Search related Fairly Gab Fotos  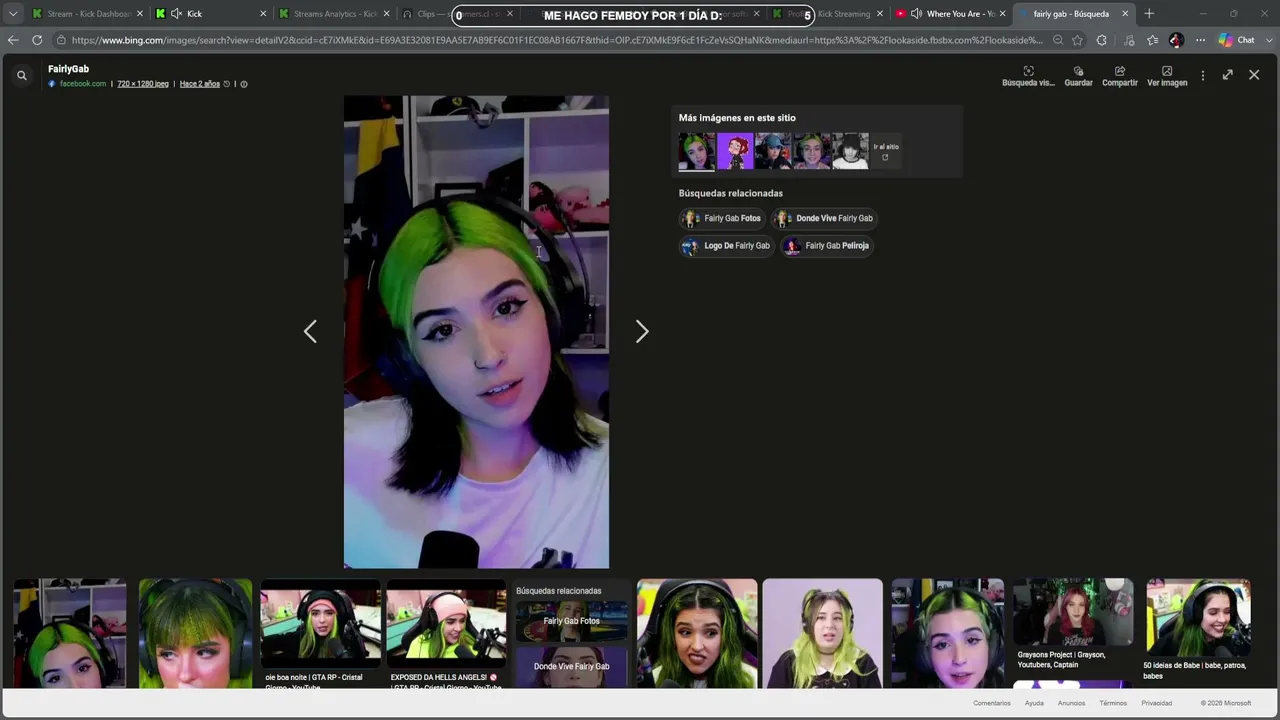coord(722,218)
